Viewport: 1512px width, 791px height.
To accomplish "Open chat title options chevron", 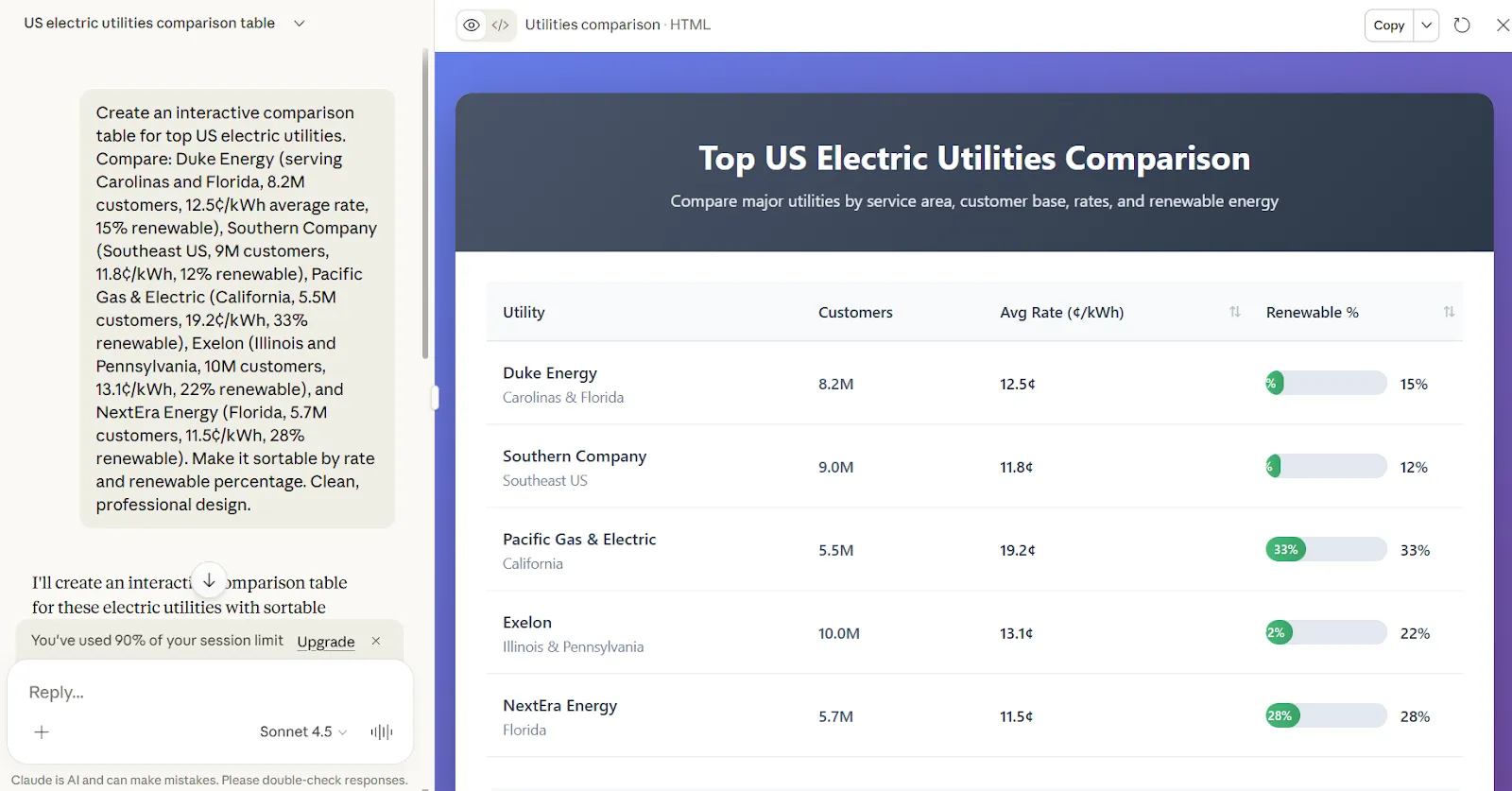I will pos(300,24).
